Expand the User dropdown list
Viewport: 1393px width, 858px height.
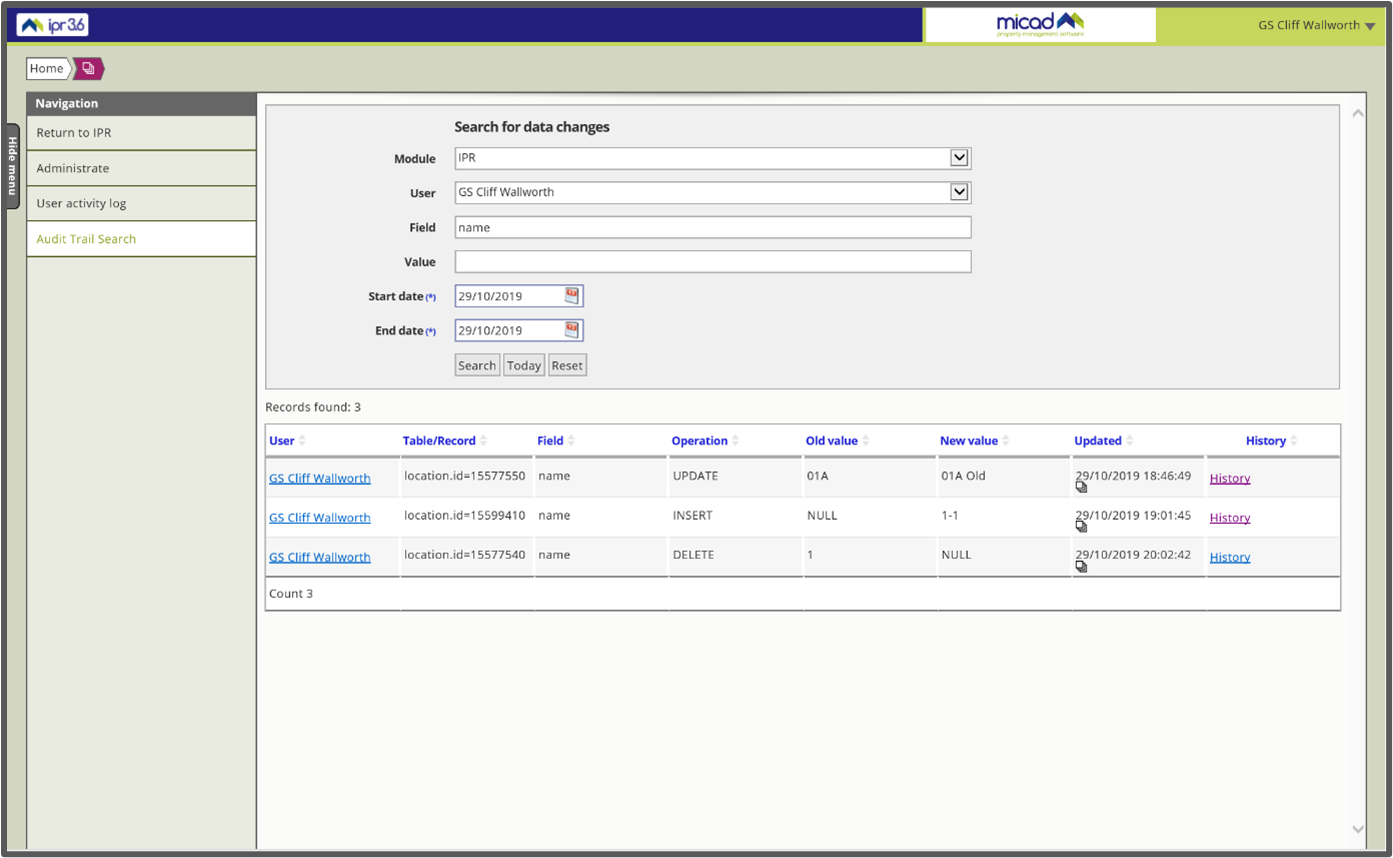[x=959, y=192]
